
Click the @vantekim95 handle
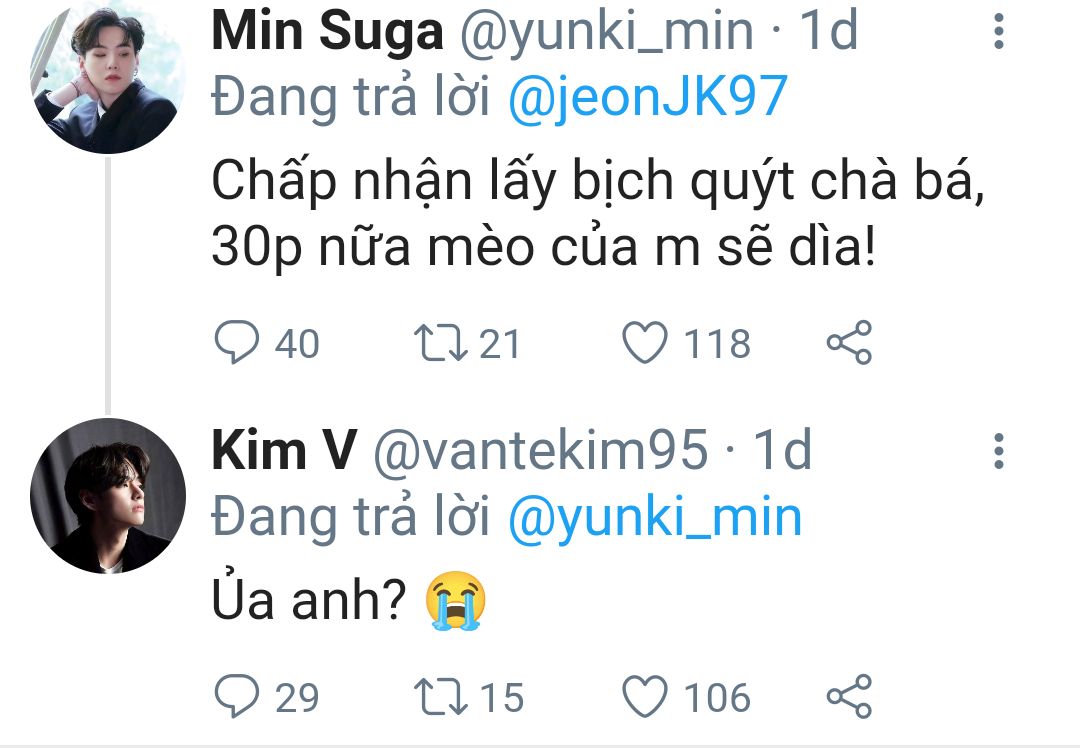click(x=540, y=452)
